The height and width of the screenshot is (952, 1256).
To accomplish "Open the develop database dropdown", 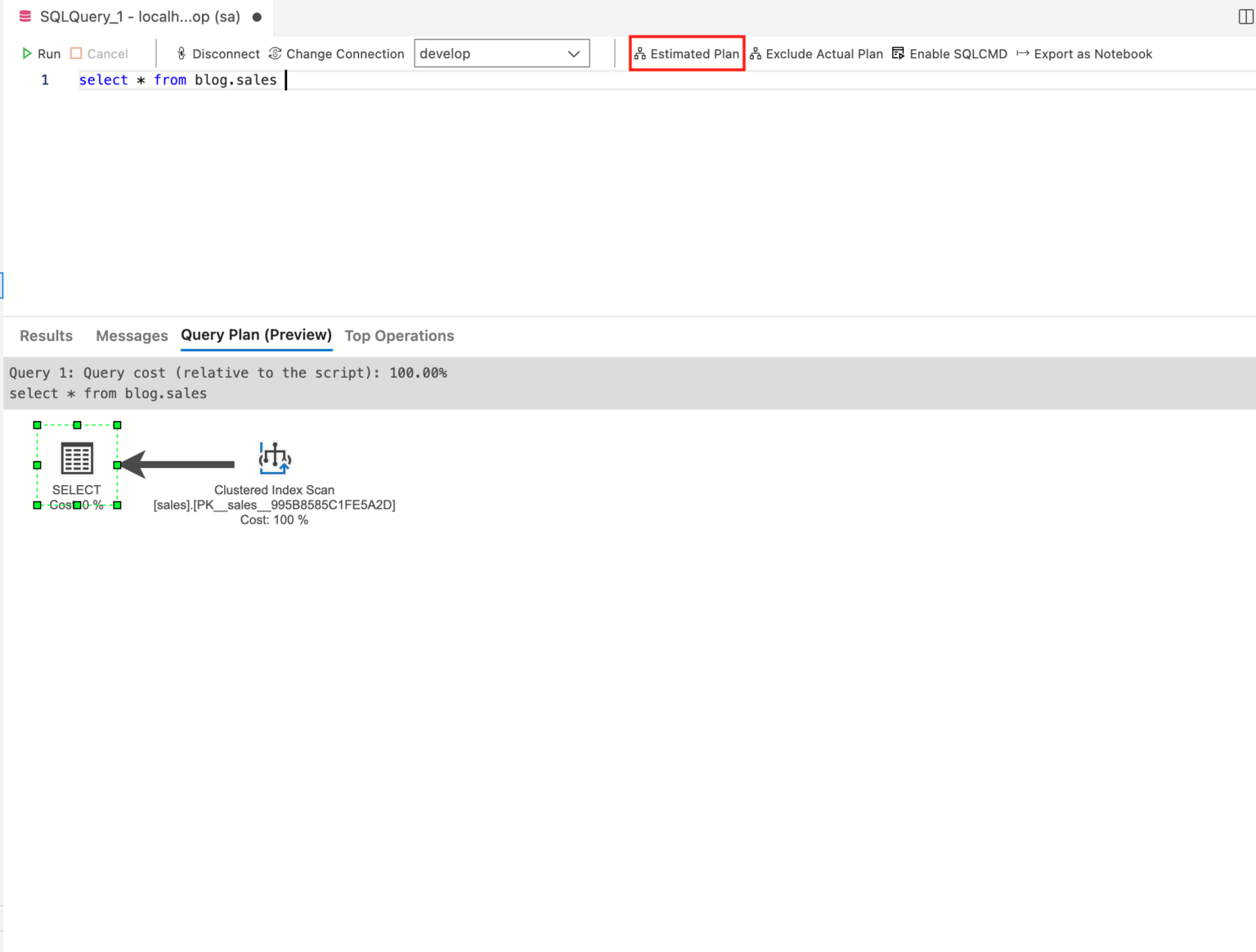I will 500,53.
